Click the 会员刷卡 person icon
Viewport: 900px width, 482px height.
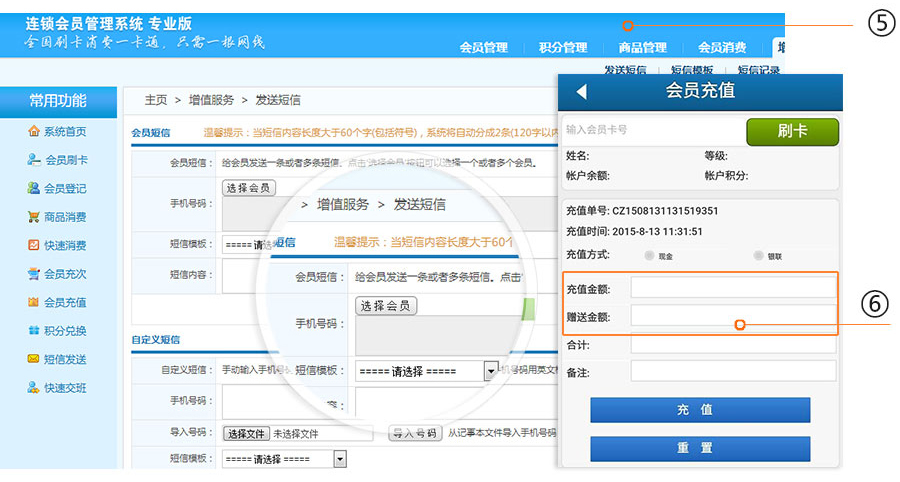pos(34,160)
